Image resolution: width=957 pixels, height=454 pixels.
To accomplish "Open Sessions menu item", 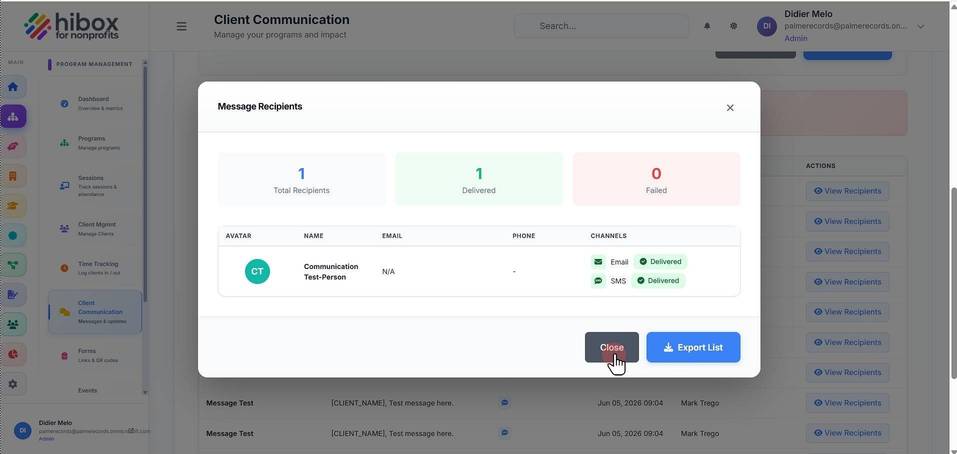I will click(95, 186).
